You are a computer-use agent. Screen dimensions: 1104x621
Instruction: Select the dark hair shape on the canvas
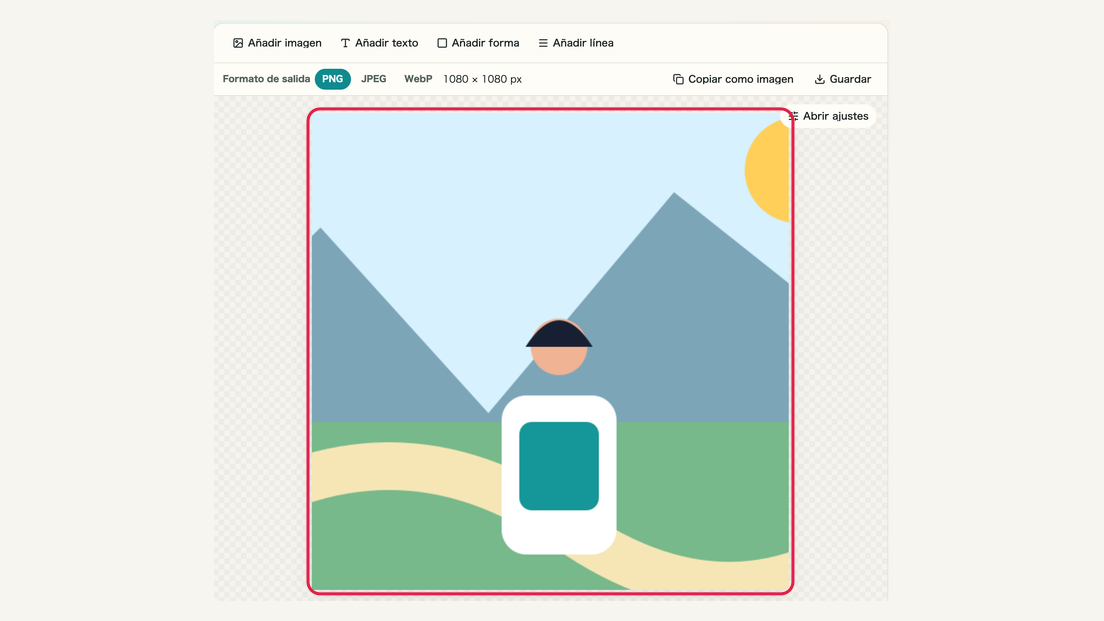tap(559, 335)
